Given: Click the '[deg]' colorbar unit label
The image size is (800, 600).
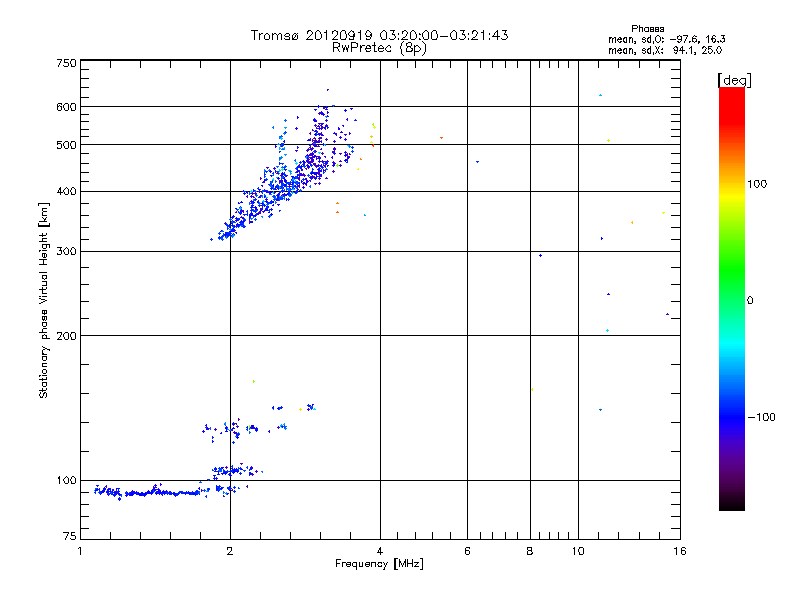Looking at the screenshot, I should tap(734, 80).
